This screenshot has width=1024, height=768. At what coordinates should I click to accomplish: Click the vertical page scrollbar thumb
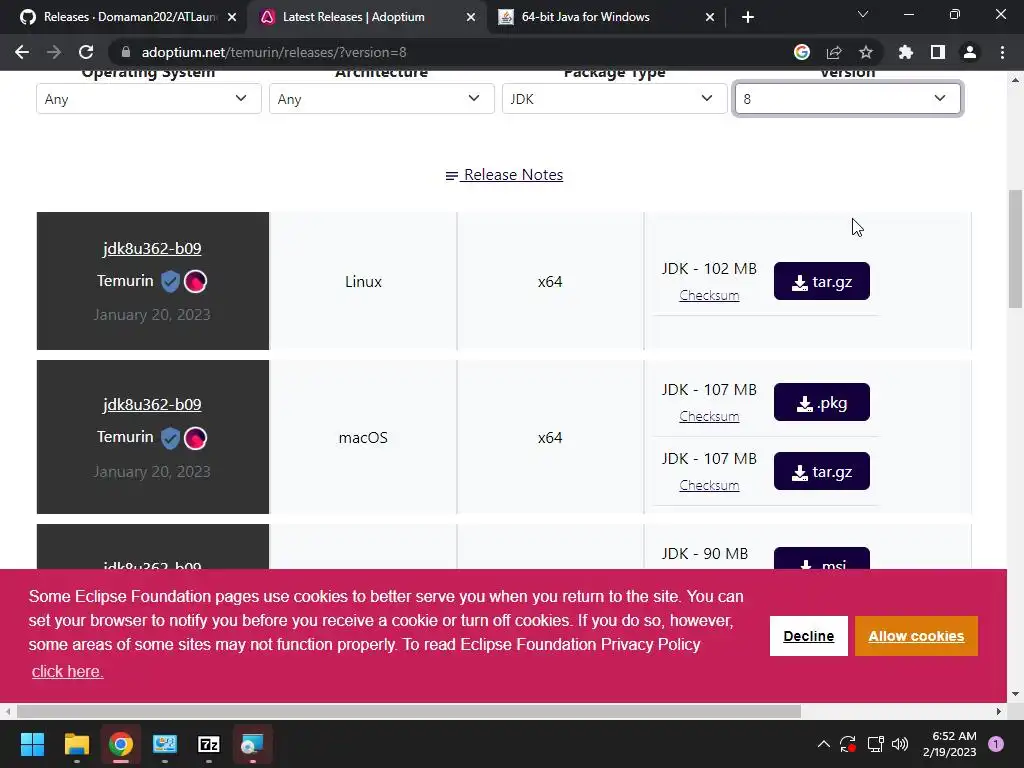(x=1015, y=248)
